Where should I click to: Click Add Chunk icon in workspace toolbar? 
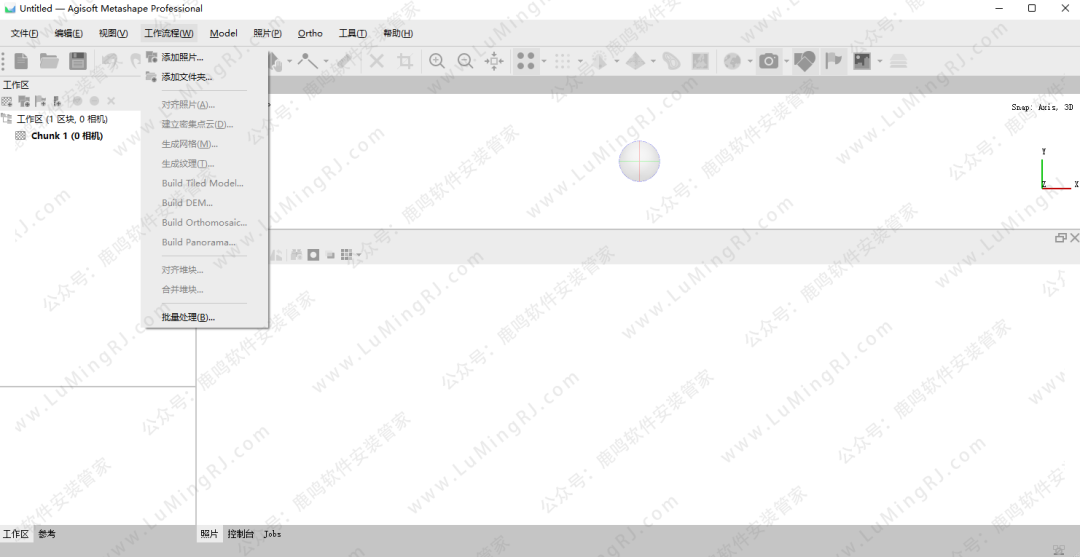click(7, 101)
